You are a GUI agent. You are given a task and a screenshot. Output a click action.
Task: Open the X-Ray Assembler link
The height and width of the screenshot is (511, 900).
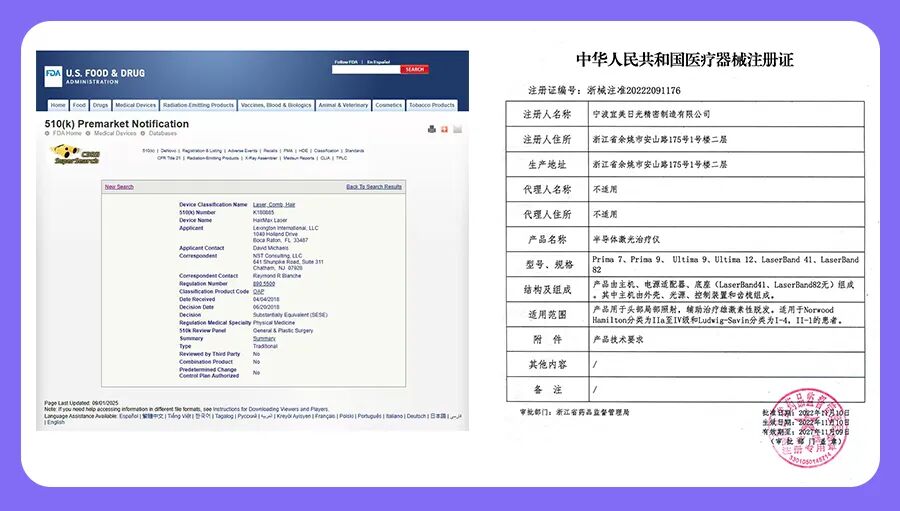262,158
